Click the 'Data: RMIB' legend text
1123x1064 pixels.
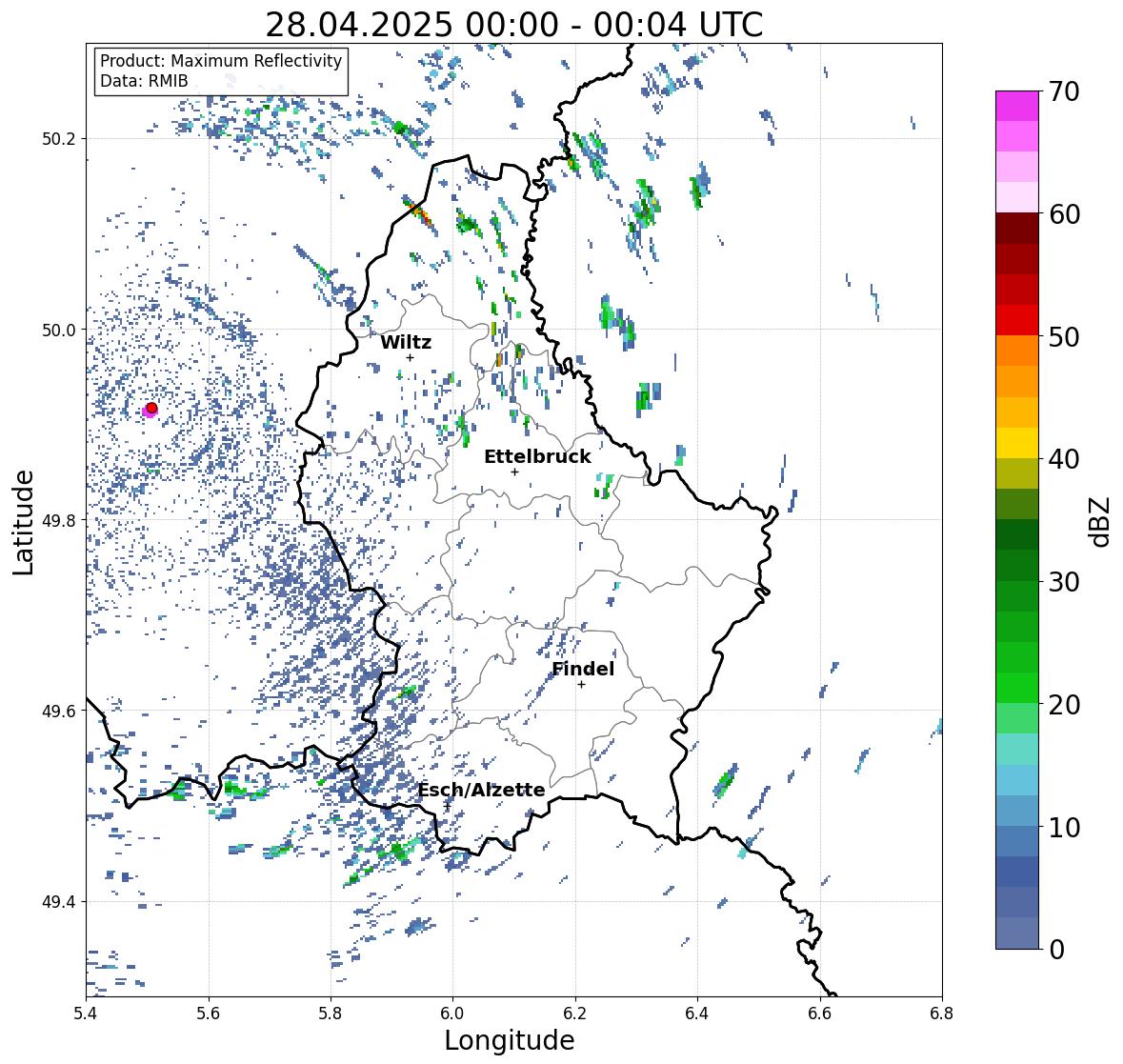(x=144, y=81)
